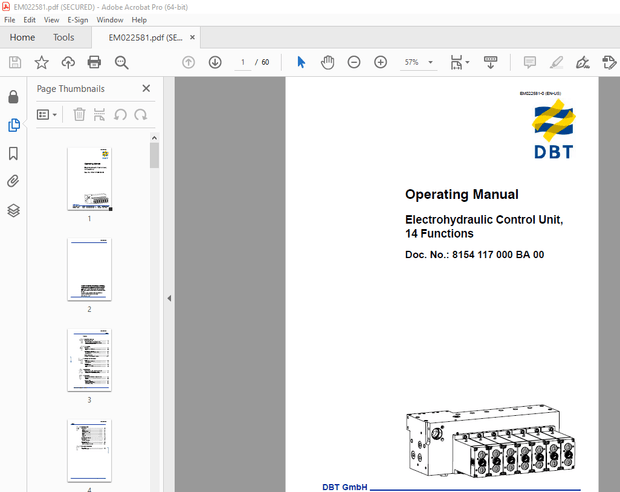Open the Layers panel icon

pyautogui.click(x=13, y=210)
